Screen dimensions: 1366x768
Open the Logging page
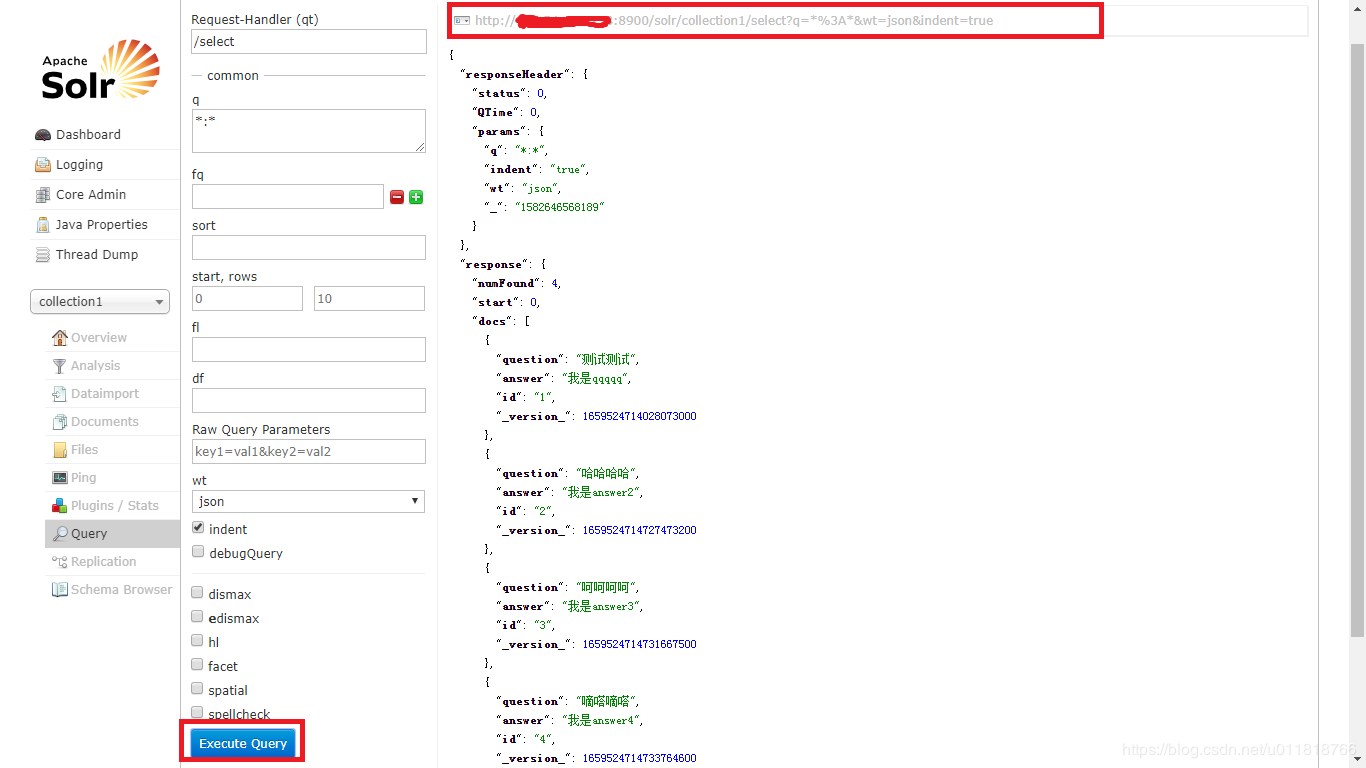[79, 165]
